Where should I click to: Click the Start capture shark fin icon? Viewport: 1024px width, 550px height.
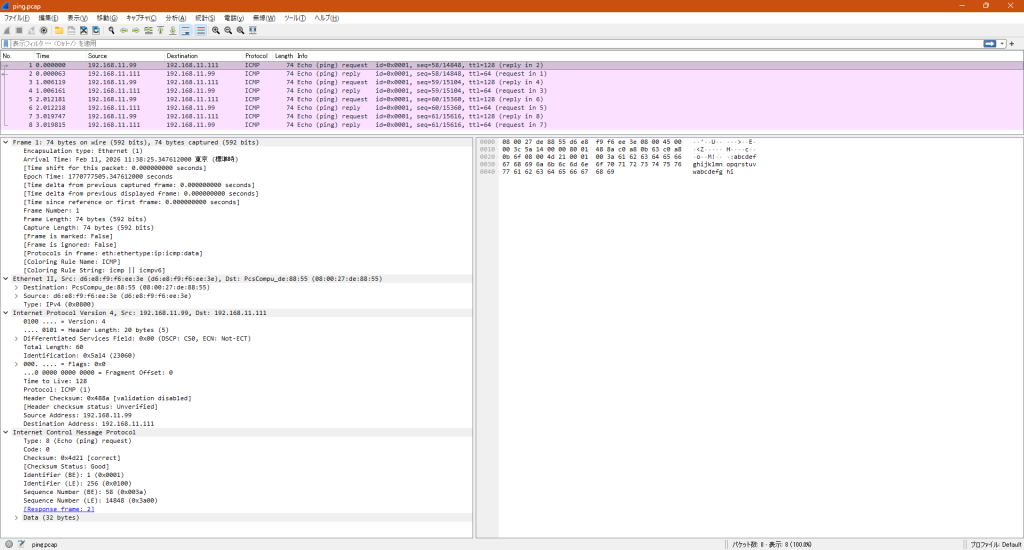[x=7, y=31]
